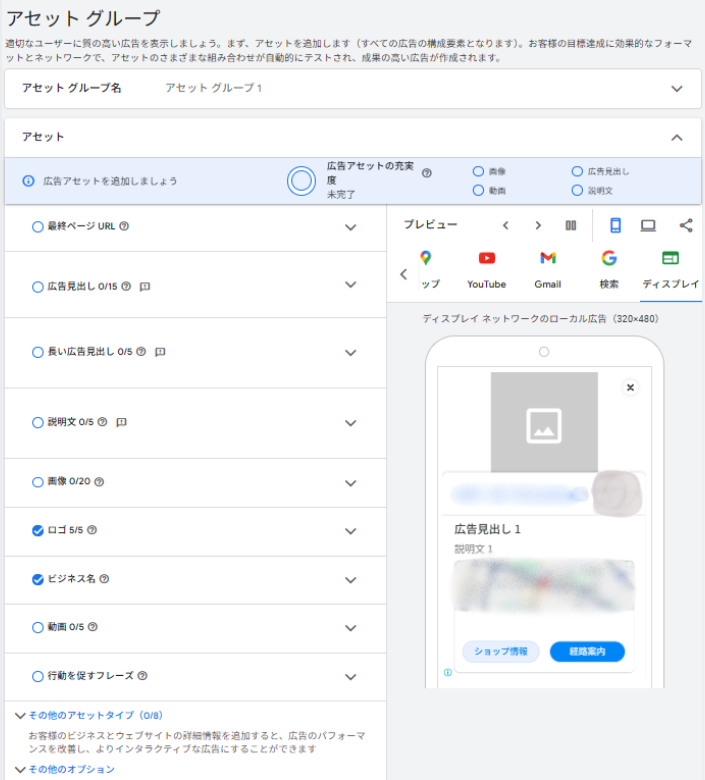Screen dimensions: 705x780
Task: Collapse the アセット panel
Action: pos(677,138)
